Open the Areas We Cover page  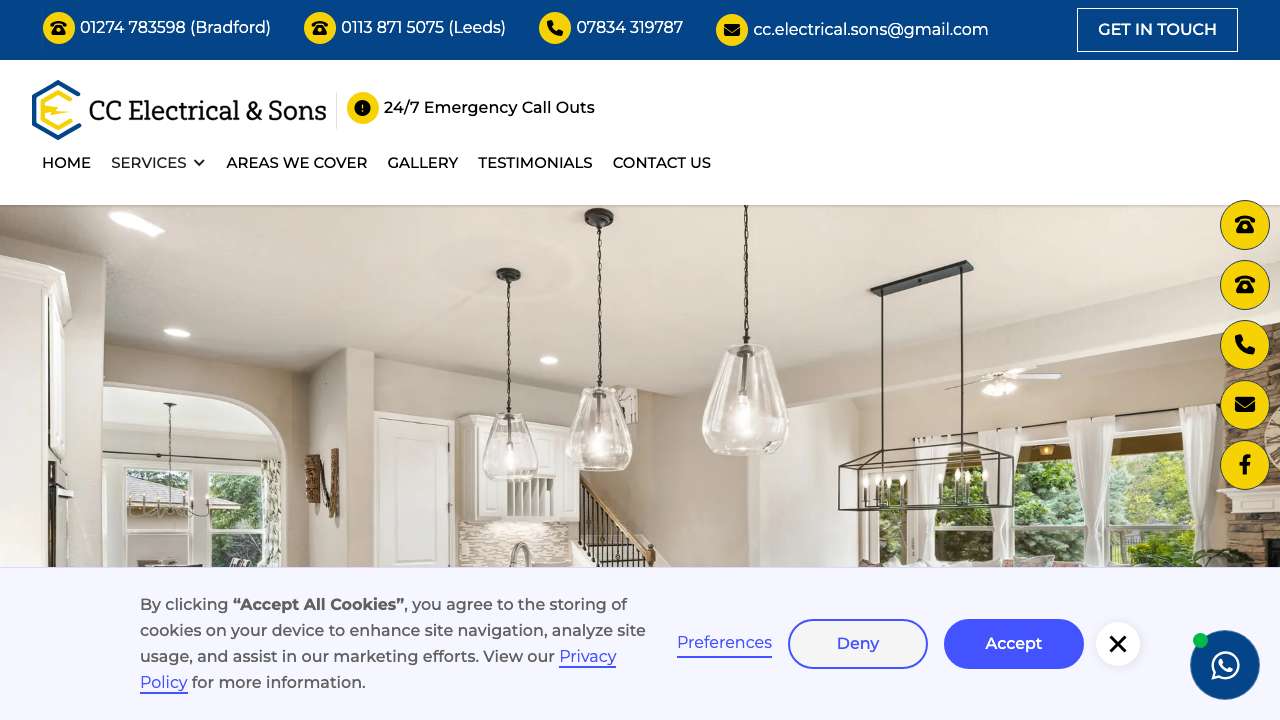coord(297,163)
